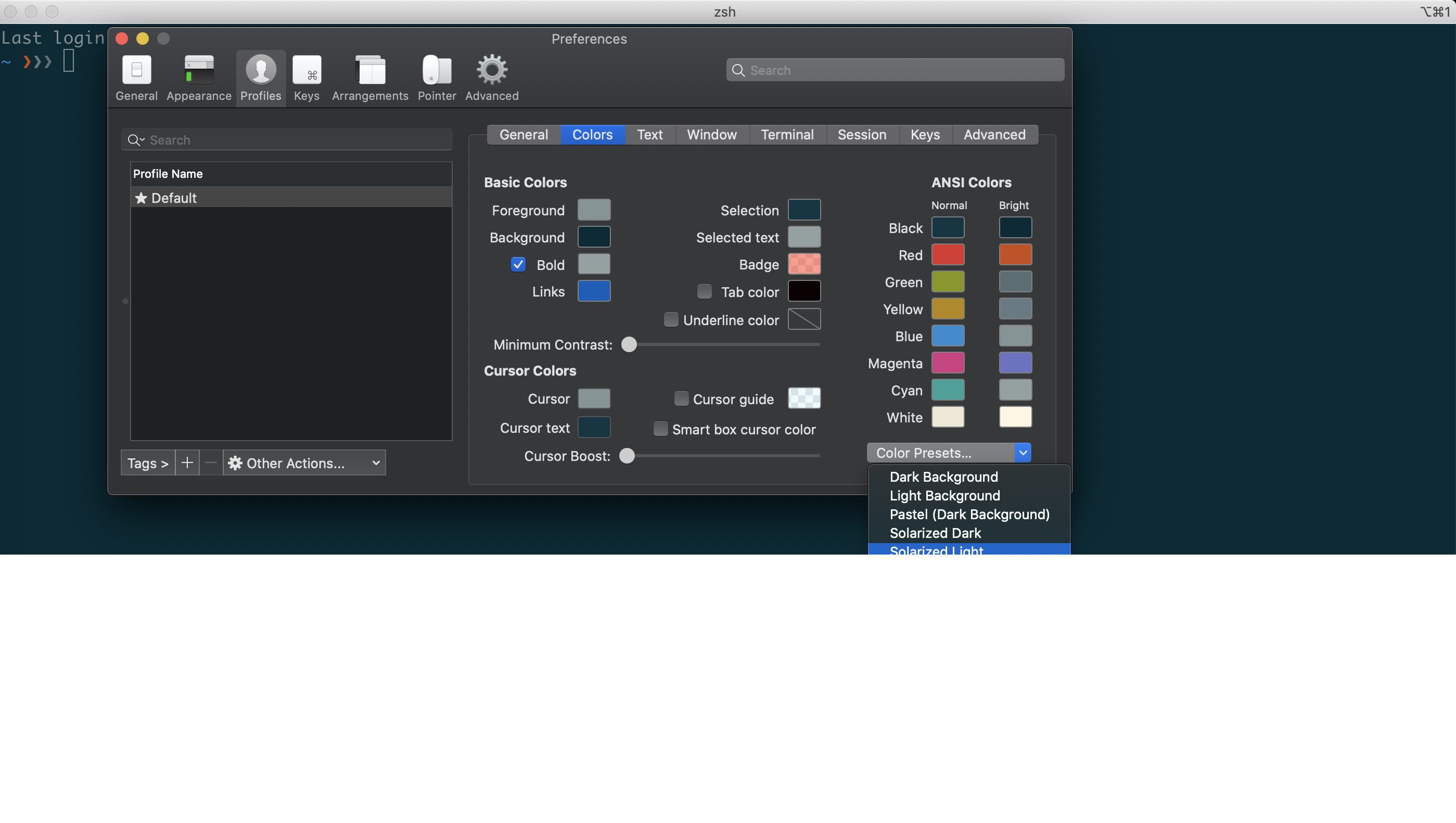Choose Light Background preset
Image resolution: width=1456 pixels, height=823 pixels.
969,496
